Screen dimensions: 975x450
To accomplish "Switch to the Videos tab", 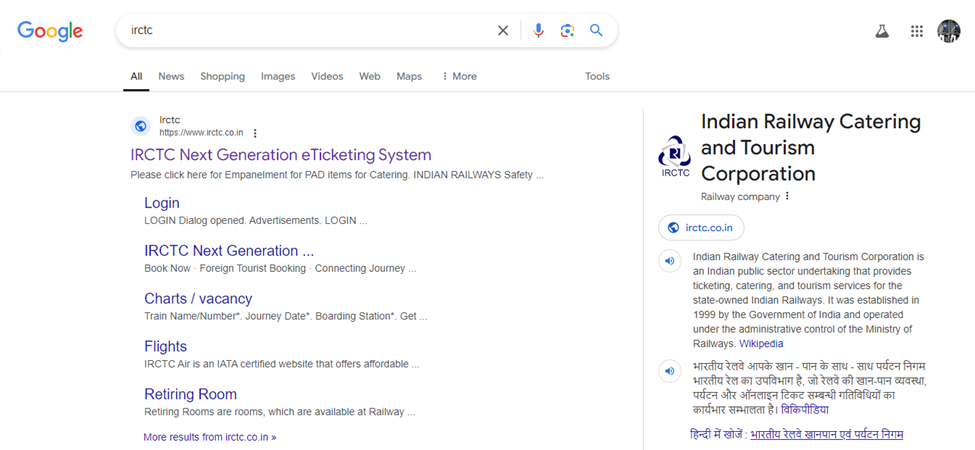I will (x=327, y=76).
